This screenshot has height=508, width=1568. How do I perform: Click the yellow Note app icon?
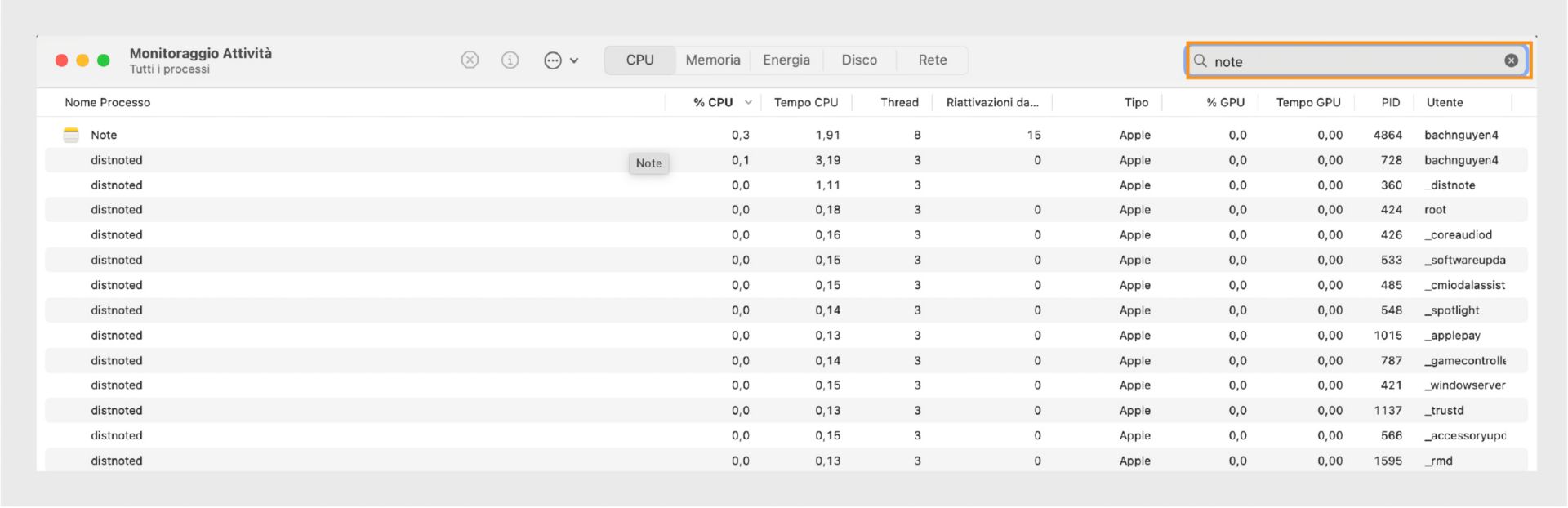[71, 135]
